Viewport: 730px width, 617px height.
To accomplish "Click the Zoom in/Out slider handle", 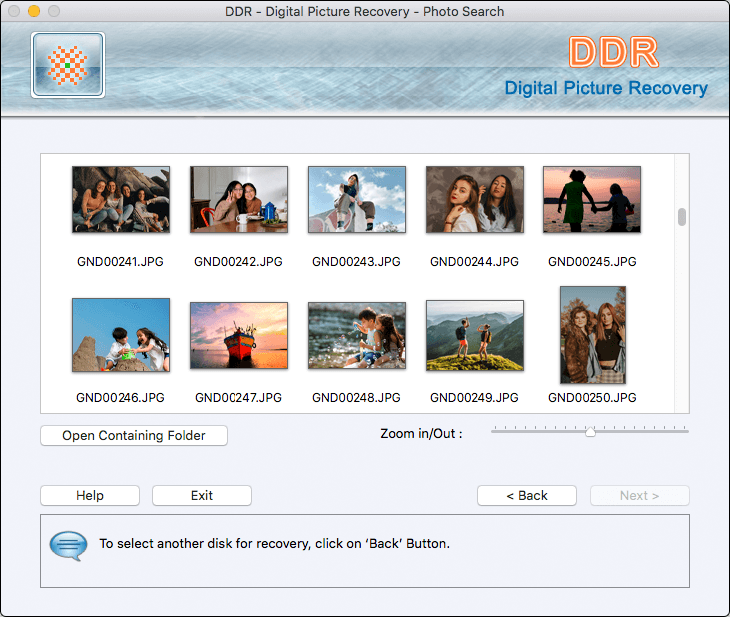I will click(x=590, y=432).
